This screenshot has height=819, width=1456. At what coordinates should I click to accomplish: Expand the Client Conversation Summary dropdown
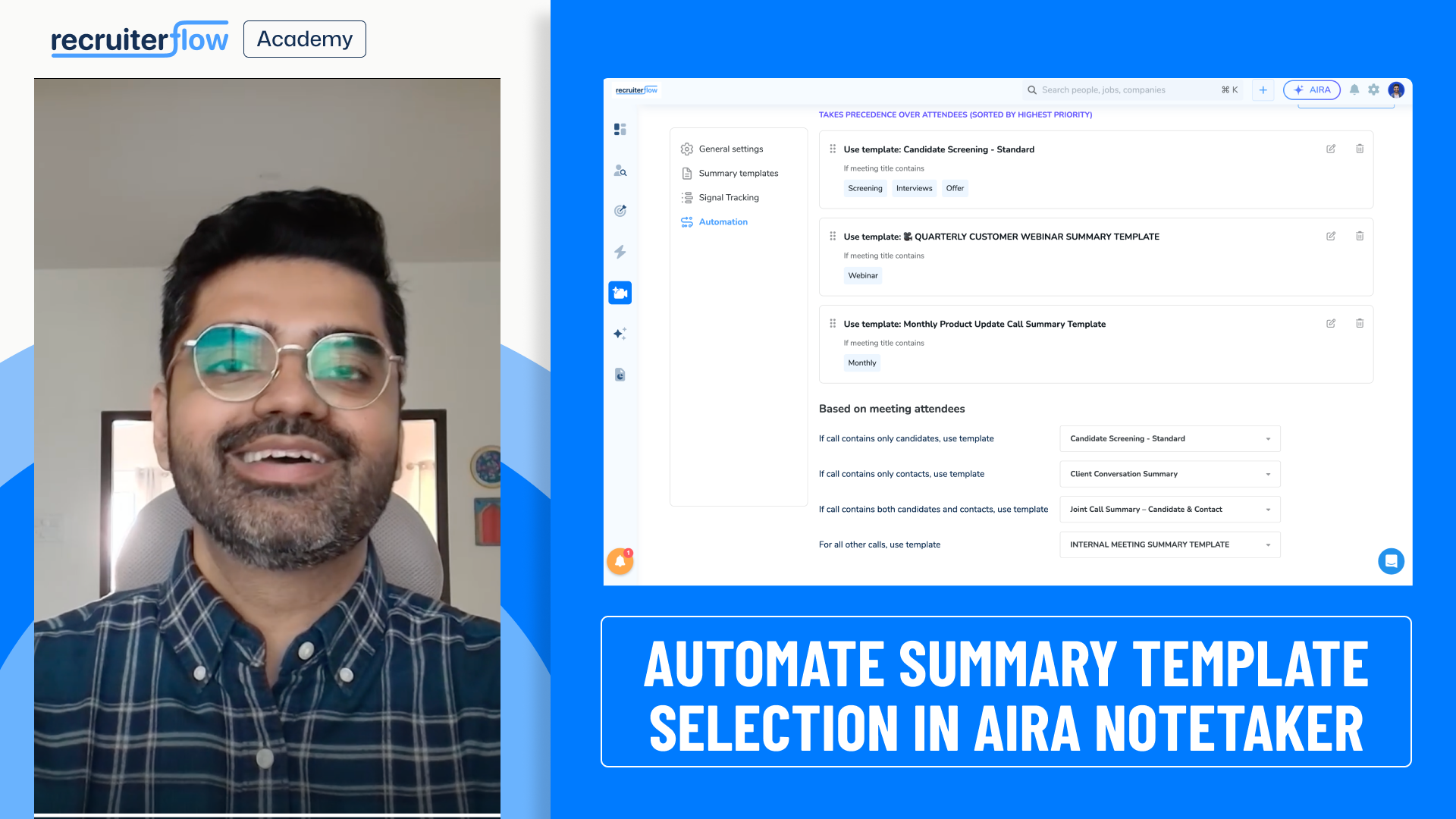coord(1169,474)
